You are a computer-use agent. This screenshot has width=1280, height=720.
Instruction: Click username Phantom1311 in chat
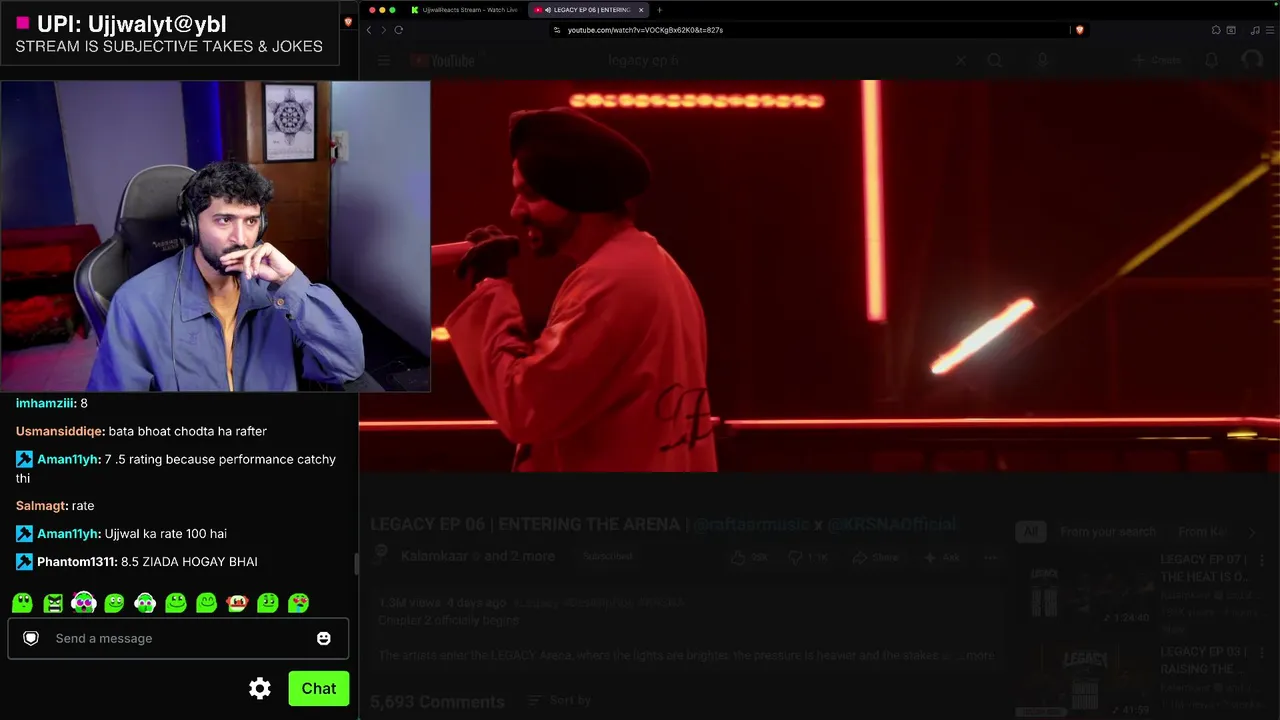point(76,562)
